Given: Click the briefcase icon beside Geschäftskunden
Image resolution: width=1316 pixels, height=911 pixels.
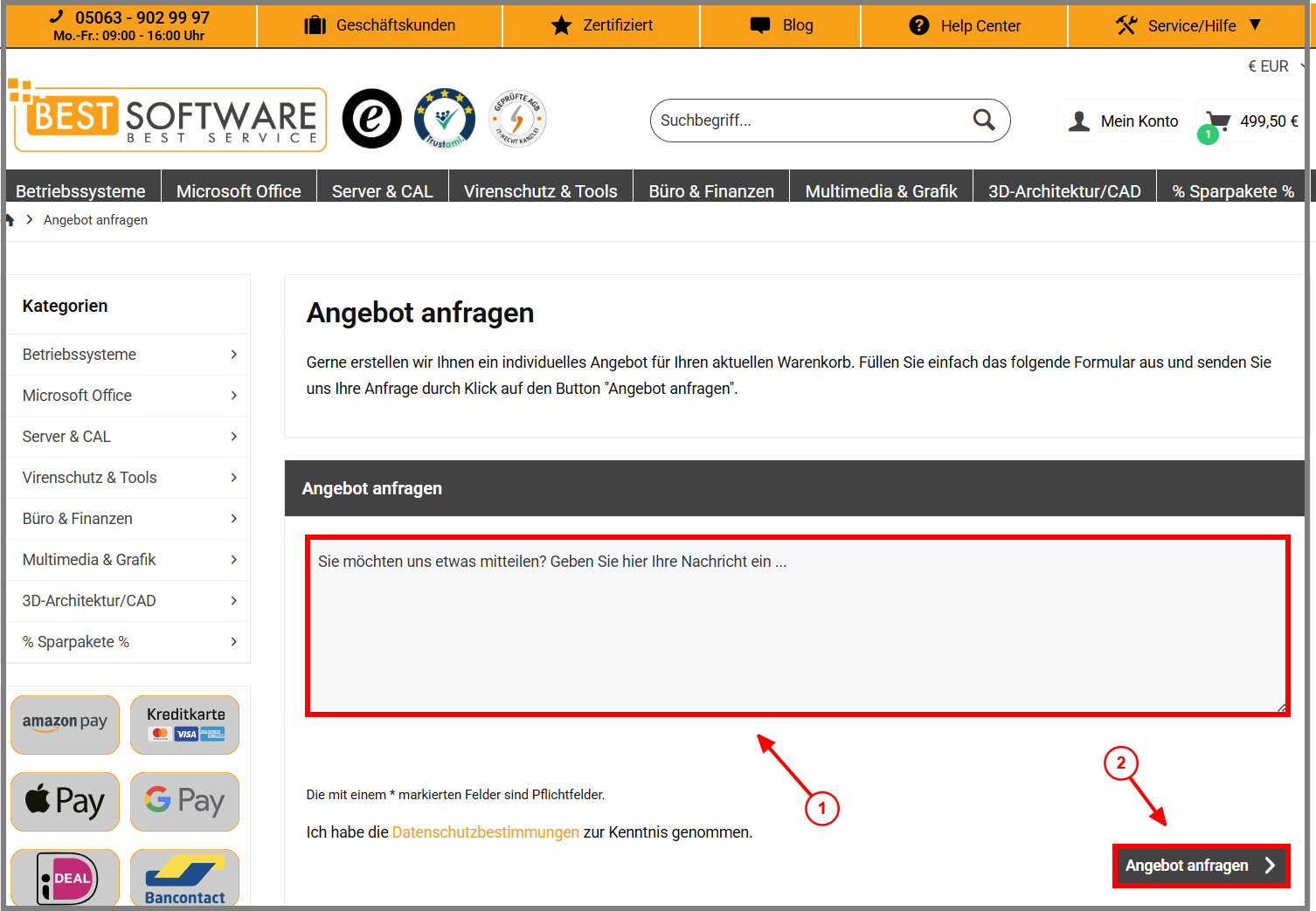Looking at the screenshot, I should [x=315, y=25].
